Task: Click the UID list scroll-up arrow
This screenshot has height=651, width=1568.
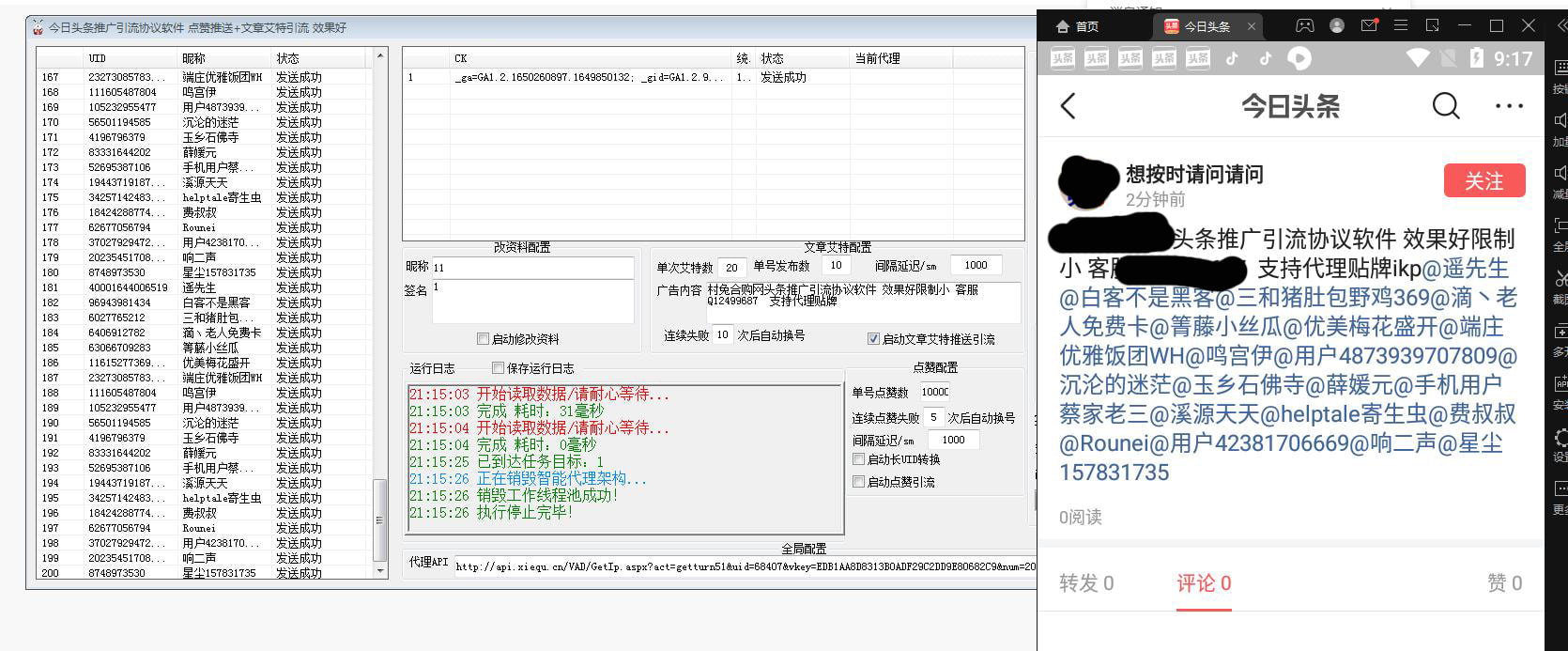Action: pyautogui.click(x=380, y=57)
